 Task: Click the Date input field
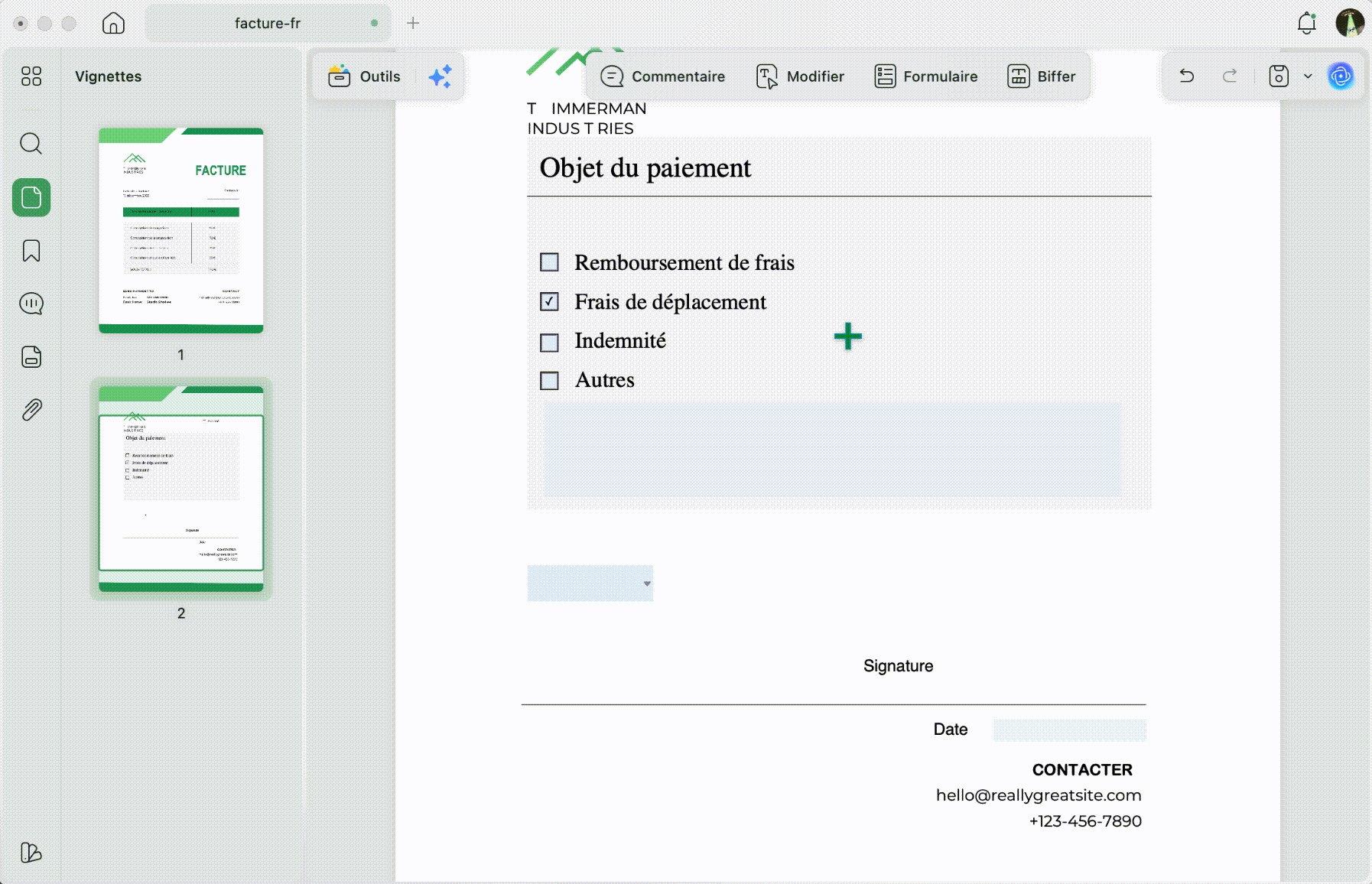coord(1069,730)
